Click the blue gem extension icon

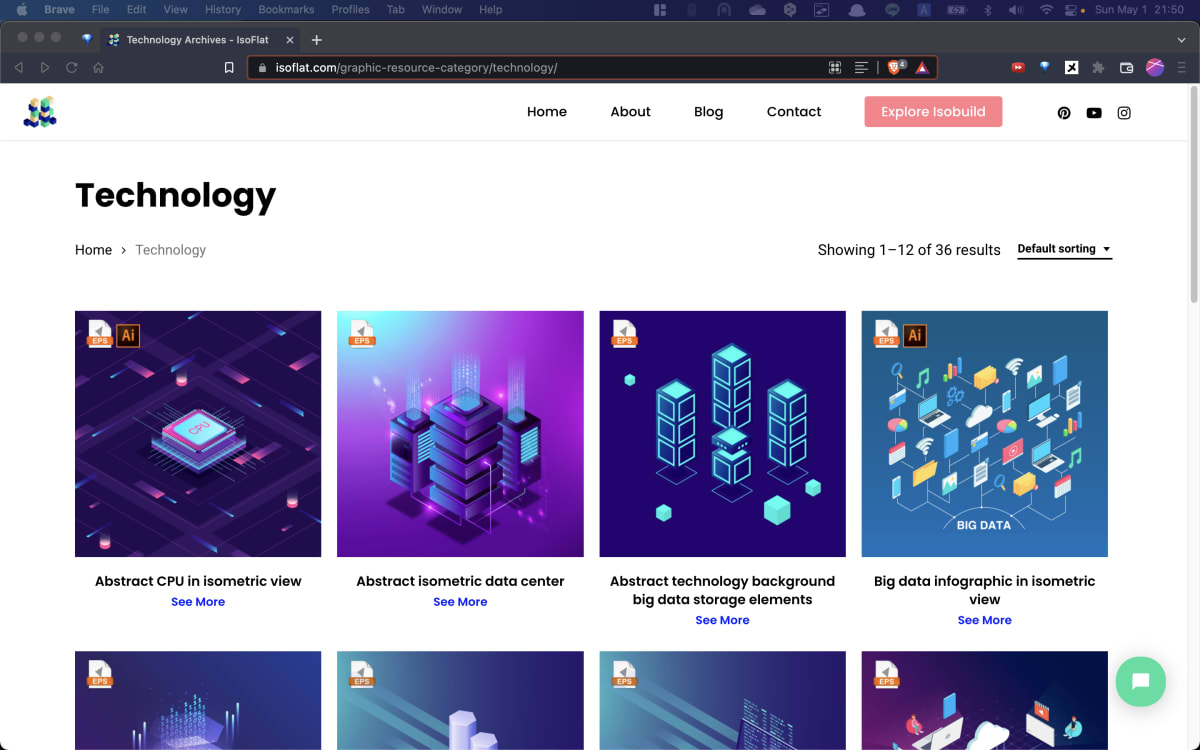[x=1045, y=68]
